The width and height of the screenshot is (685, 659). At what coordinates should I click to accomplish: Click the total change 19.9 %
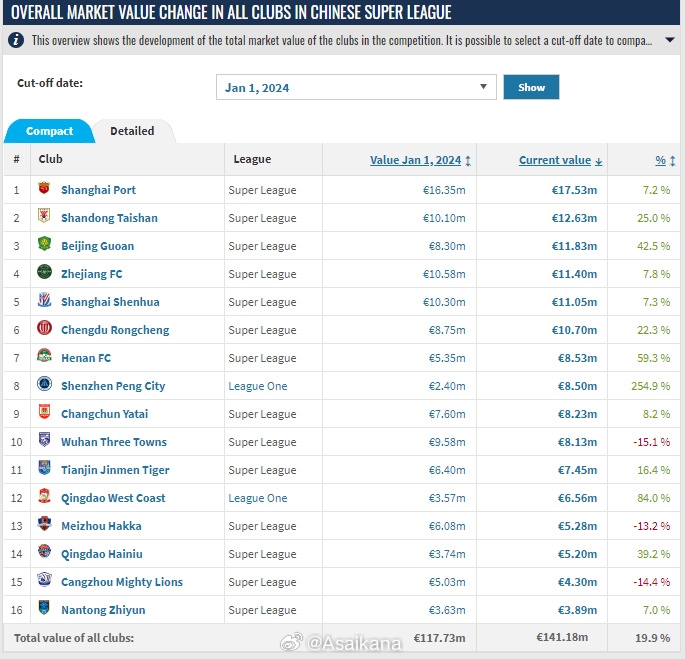tap(652, 638)
